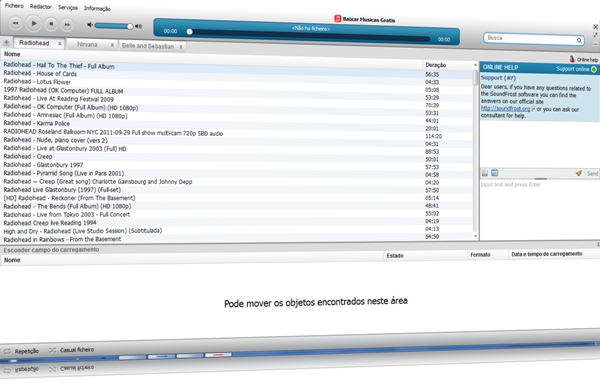
Task: Sort results by Nome column header
Action: pyautogui.click(x=12, y=54)
